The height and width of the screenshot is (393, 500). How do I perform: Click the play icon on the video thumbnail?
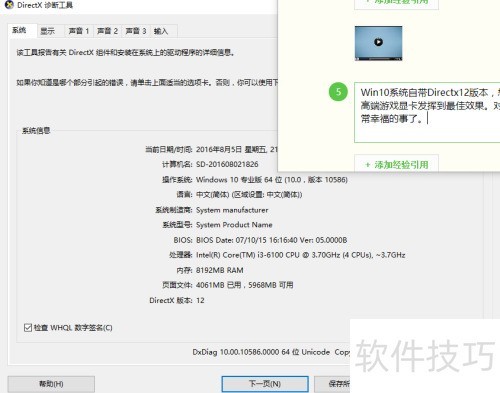click(378, 42)
